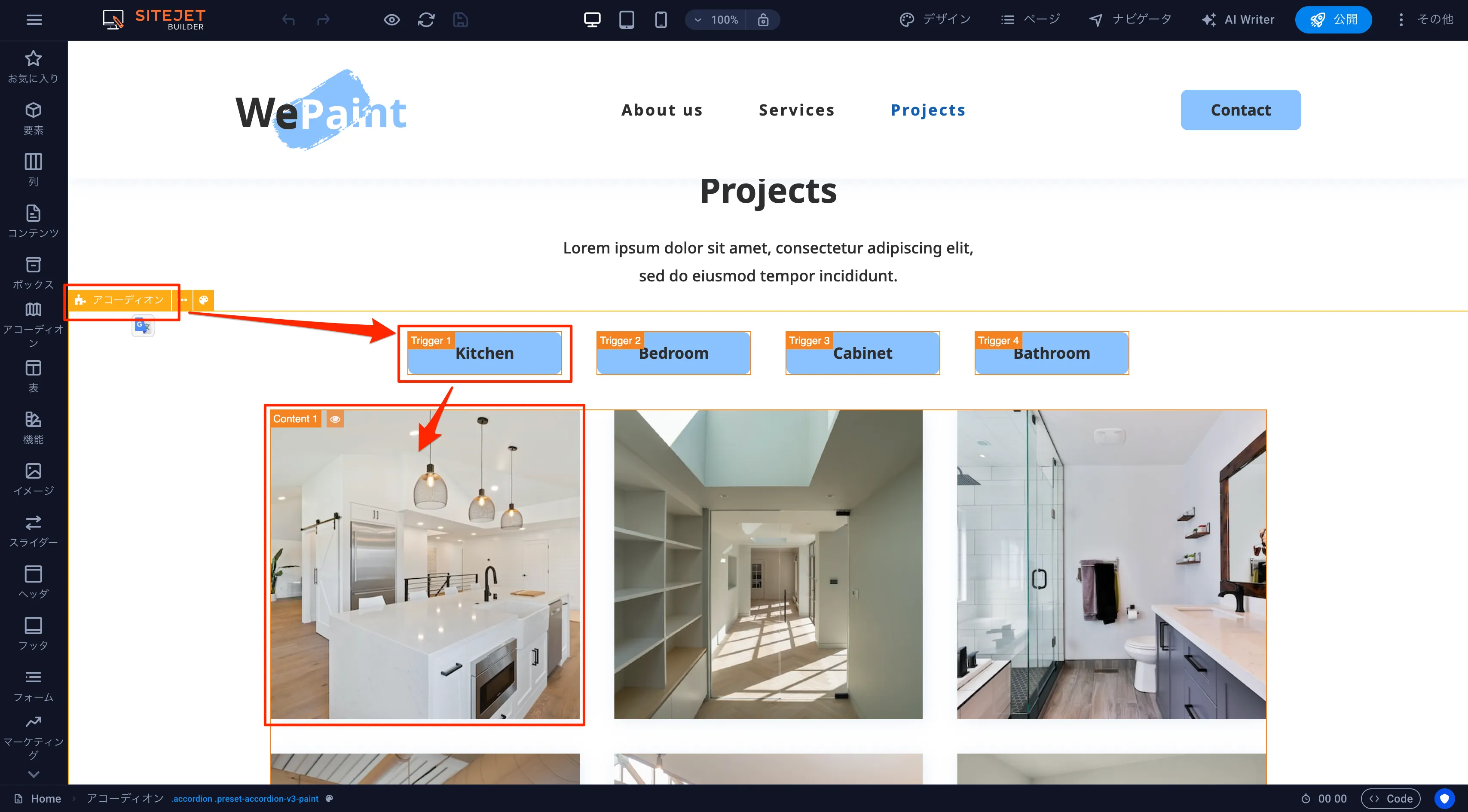Viewport: 1468px width, 812px height.
Task: Open the ページ menu
Action: [x=1031, y=20]
